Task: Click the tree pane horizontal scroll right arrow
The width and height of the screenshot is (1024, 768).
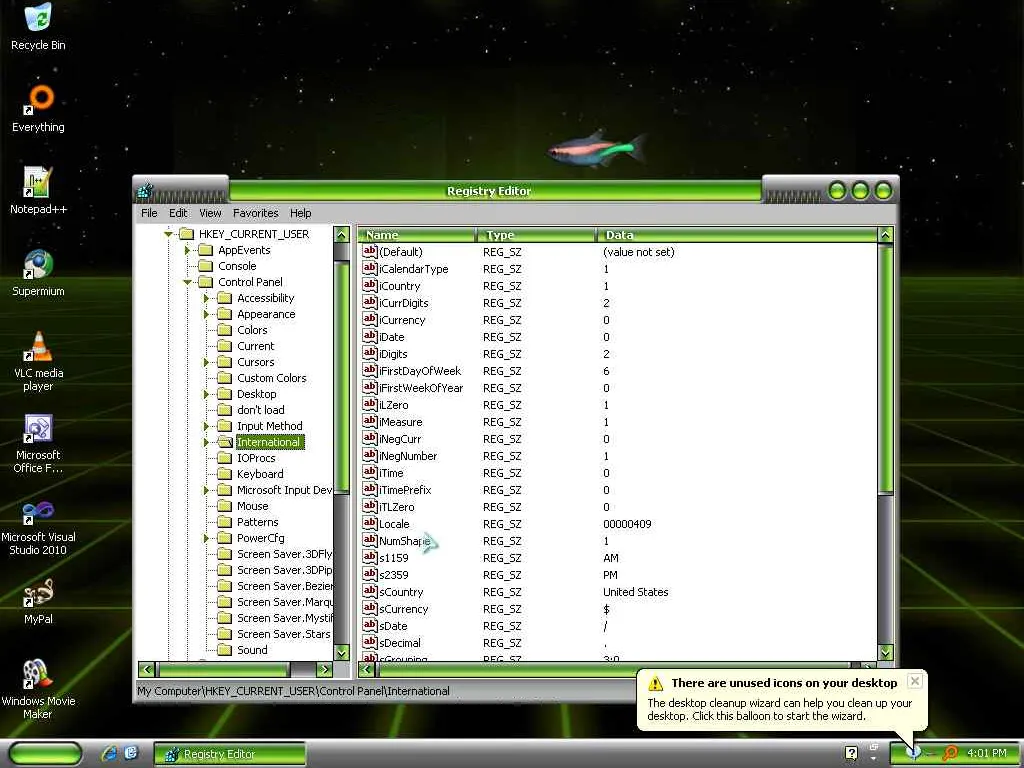Action: point(325,669)
